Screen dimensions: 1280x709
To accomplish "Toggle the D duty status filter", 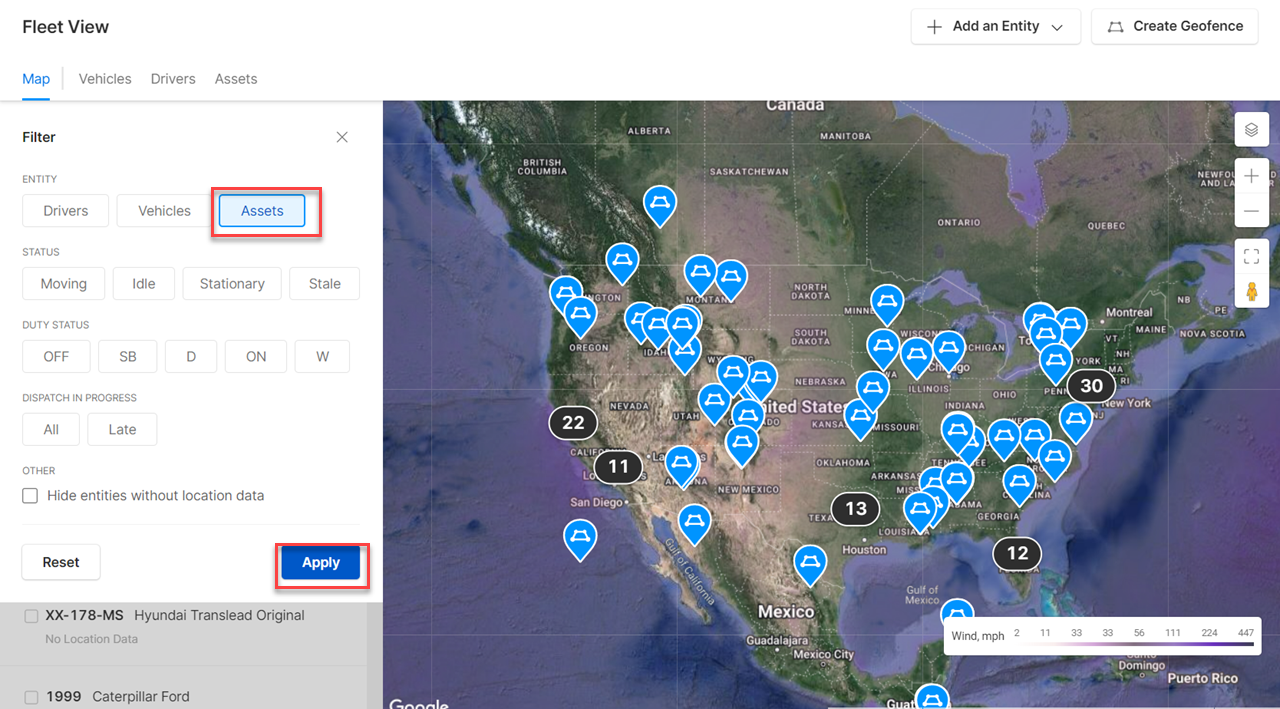I will [191, 357].
